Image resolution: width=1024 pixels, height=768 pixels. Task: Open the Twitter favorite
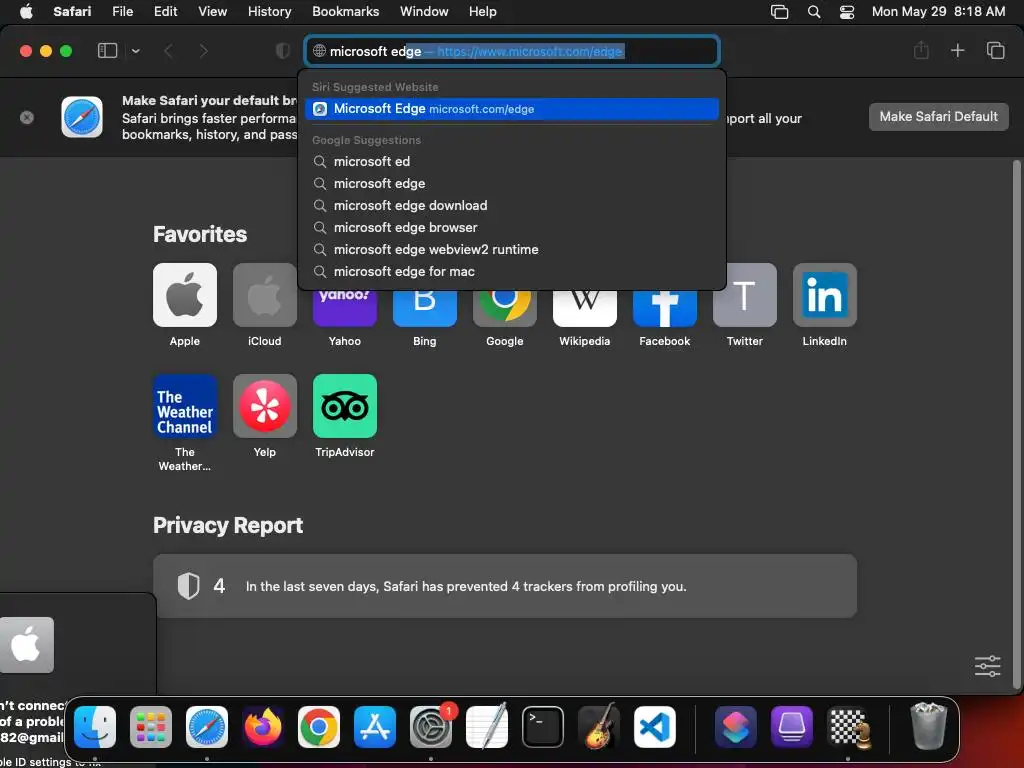click(744, 295)
